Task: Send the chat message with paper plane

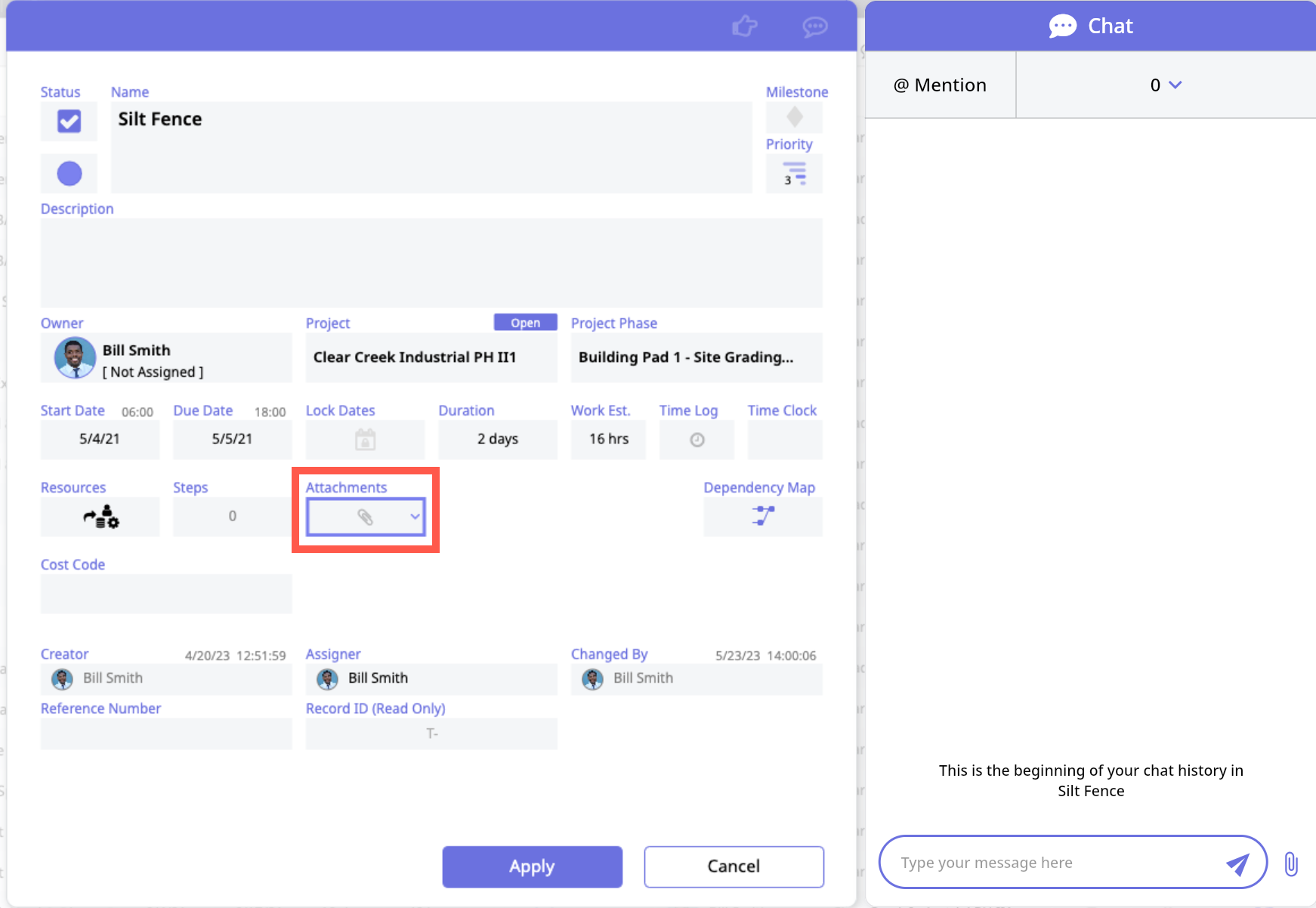Action: coord(1237,863)
